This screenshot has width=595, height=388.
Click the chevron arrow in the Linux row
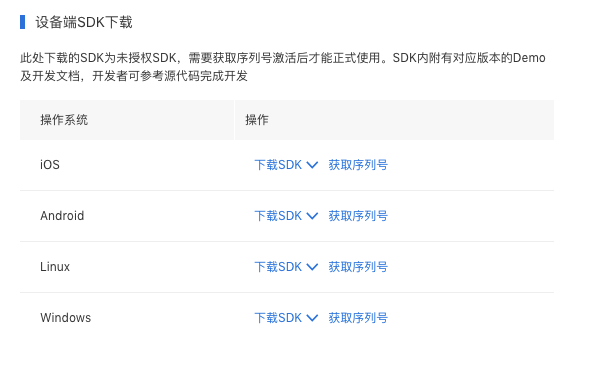point(312,267)
